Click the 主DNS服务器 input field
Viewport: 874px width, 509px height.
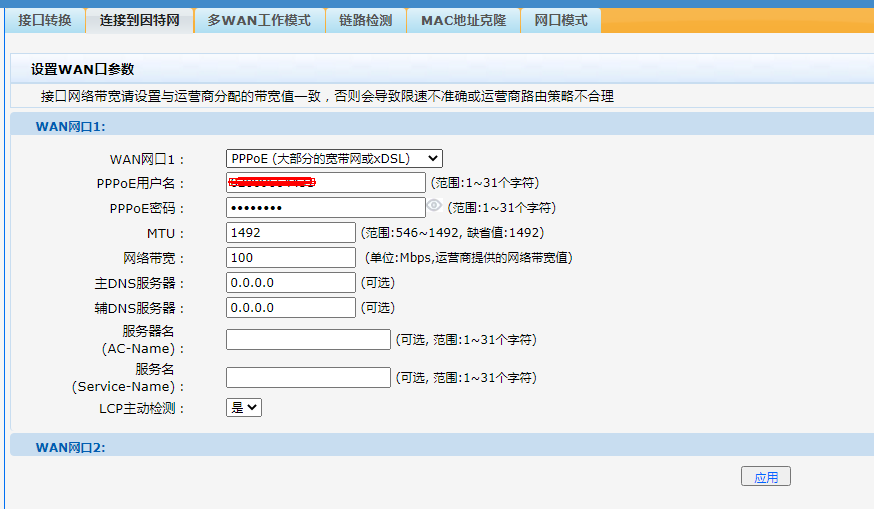pyautogui.click(x=290, y=283)
